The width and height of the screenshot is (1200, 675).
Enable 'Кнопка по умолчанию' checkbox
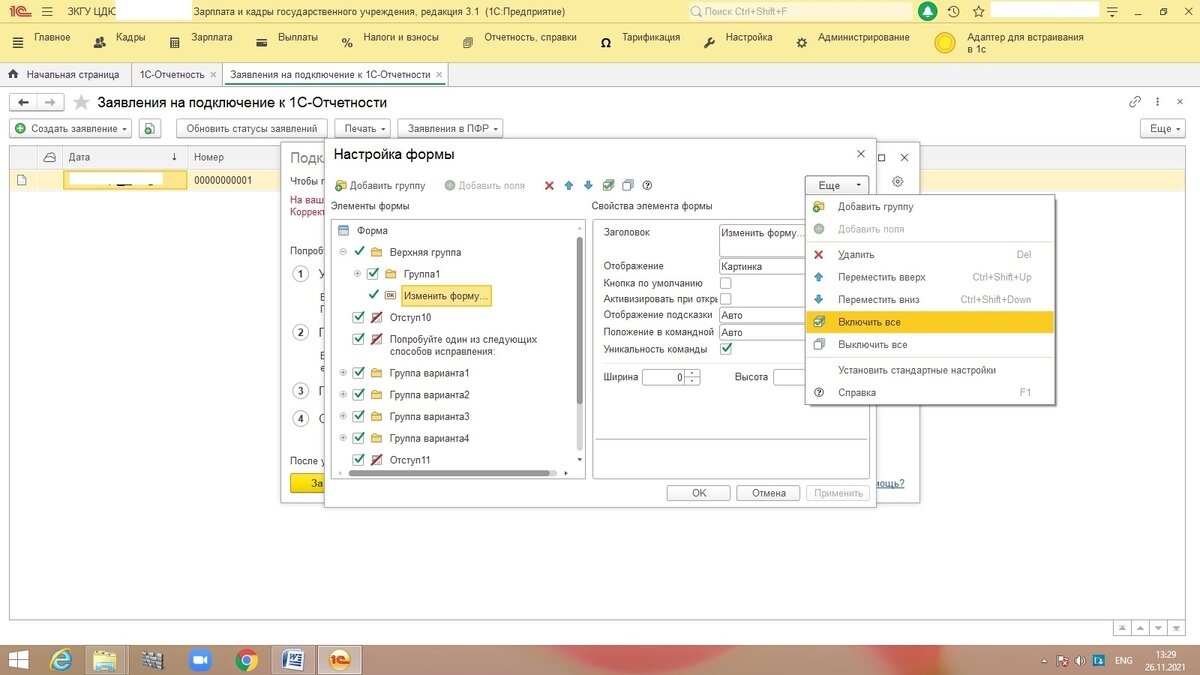click(726, 283)
